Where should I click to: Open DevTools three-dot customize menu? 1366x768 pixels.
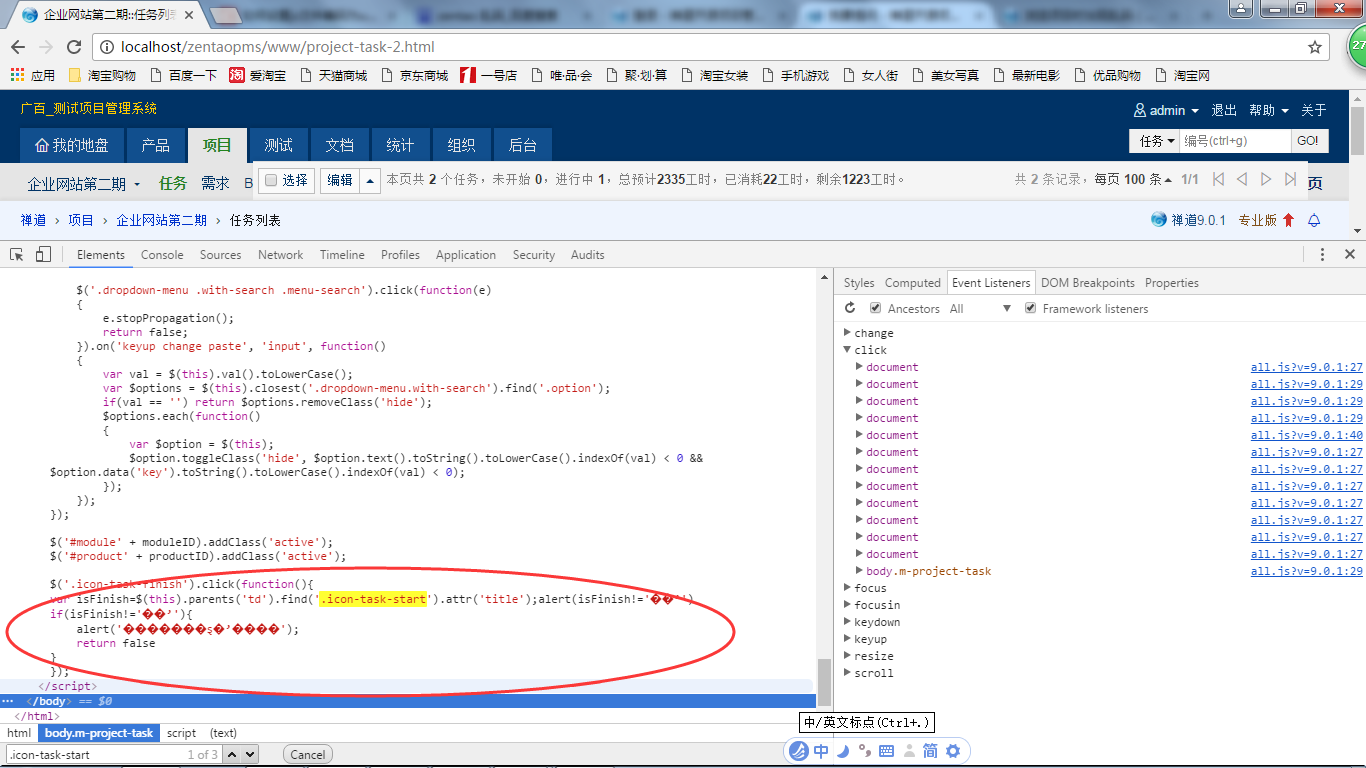coord(1322,255)
